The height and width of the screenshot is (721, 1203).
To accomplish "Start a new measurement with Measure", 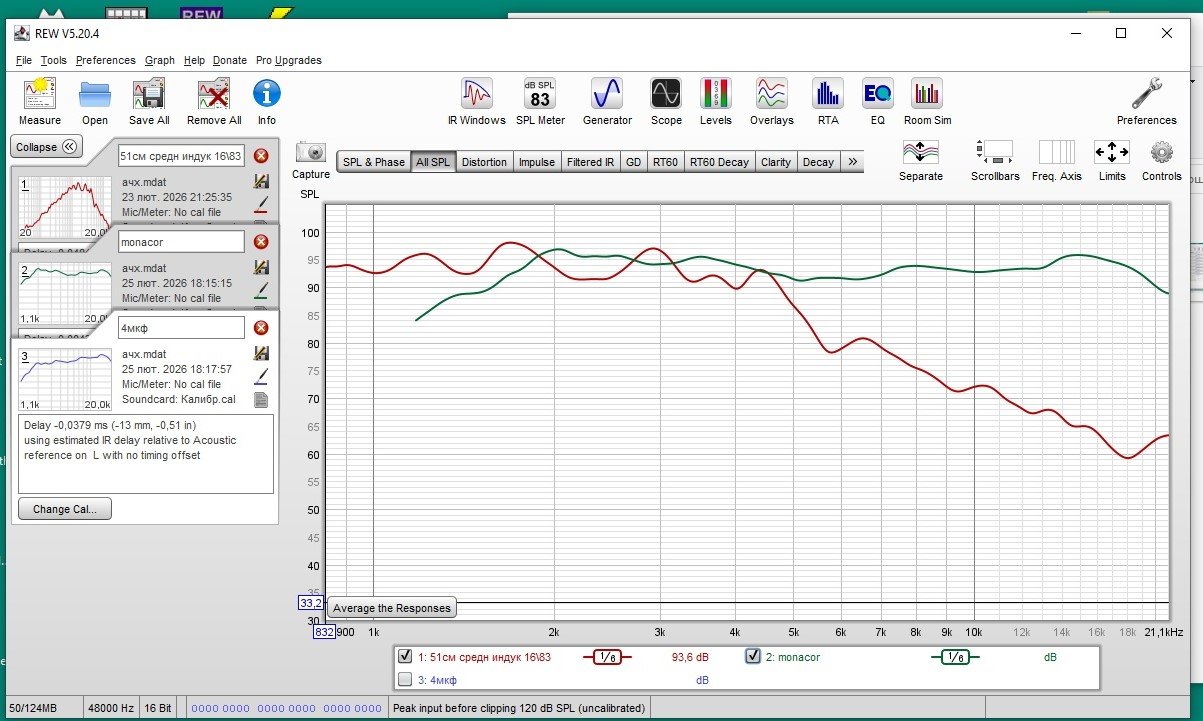I will (x=40, y=102).
